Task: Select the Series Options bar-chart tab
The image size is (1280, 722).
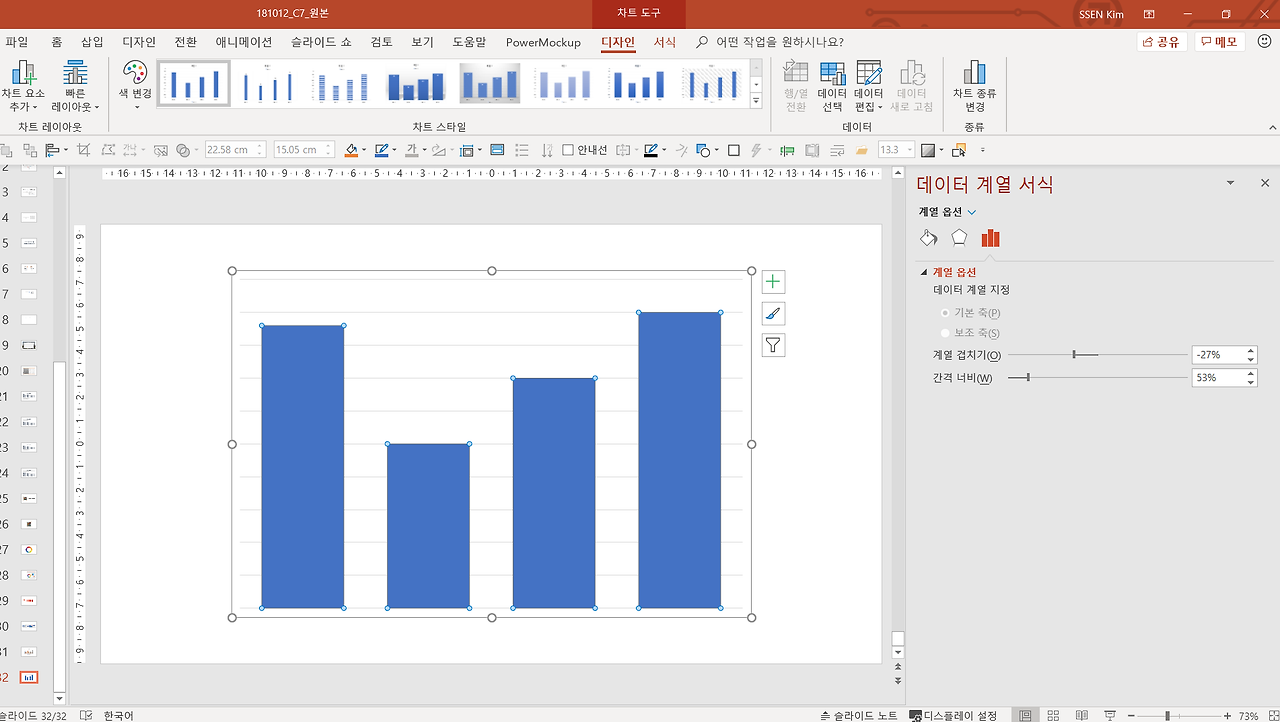Action: 990,238
